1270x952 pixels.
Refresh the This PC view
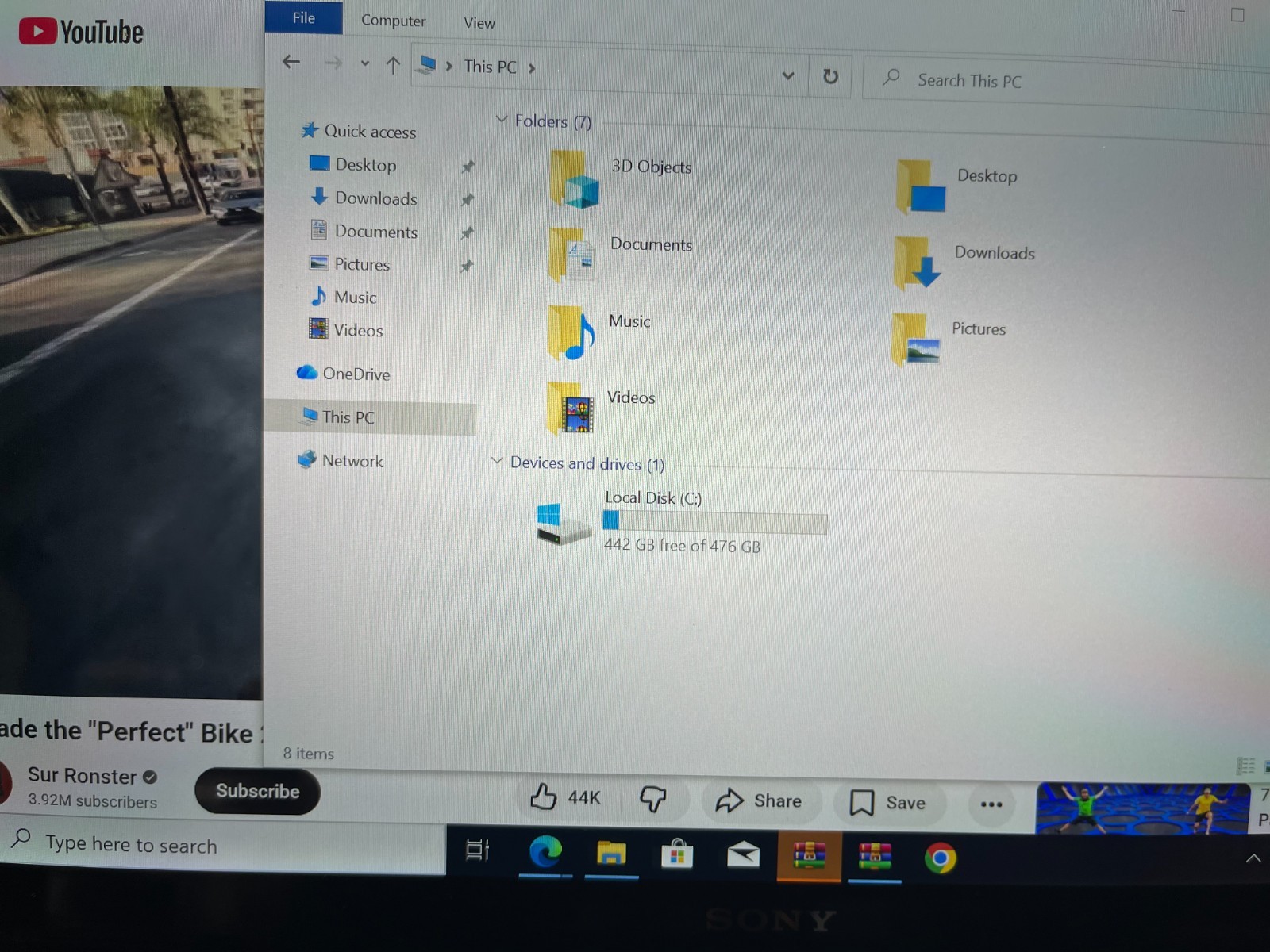[x=830, y=76]
